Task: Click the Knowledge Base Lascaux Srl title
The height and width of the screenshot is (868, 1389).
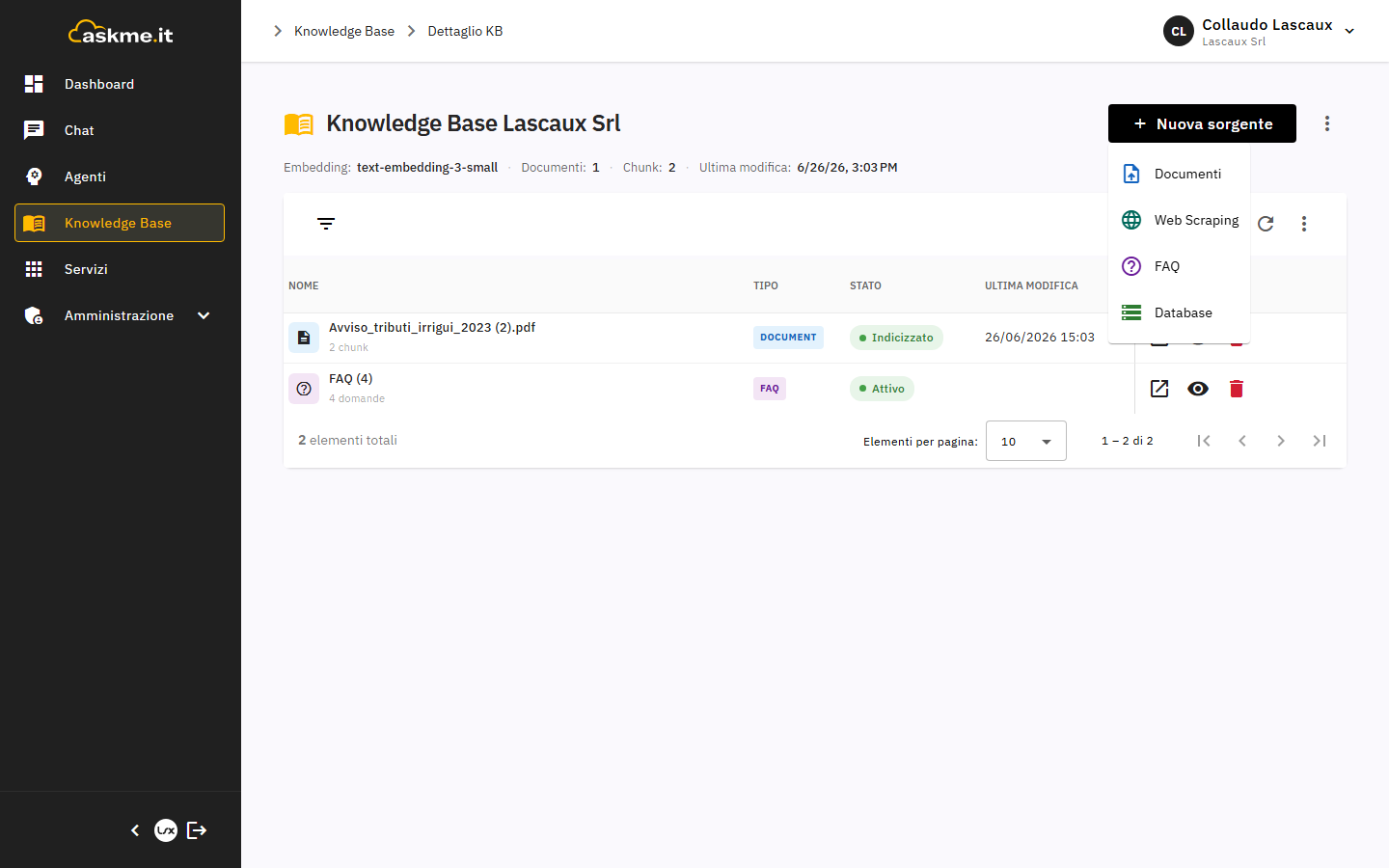Action: [x=474, y=123]
